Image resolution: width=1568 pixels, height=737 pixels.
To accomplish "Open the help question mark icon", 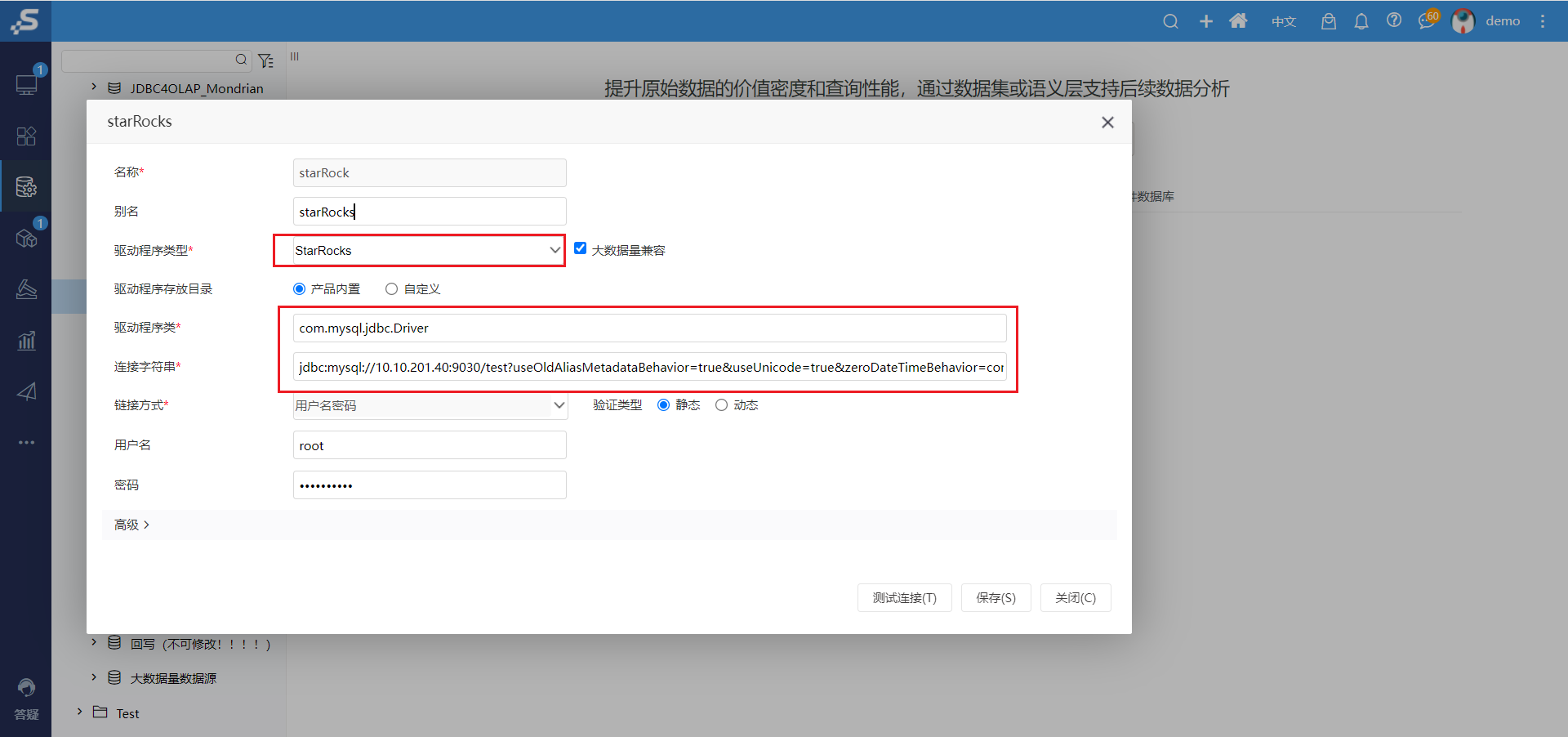I will (1394, 20).
